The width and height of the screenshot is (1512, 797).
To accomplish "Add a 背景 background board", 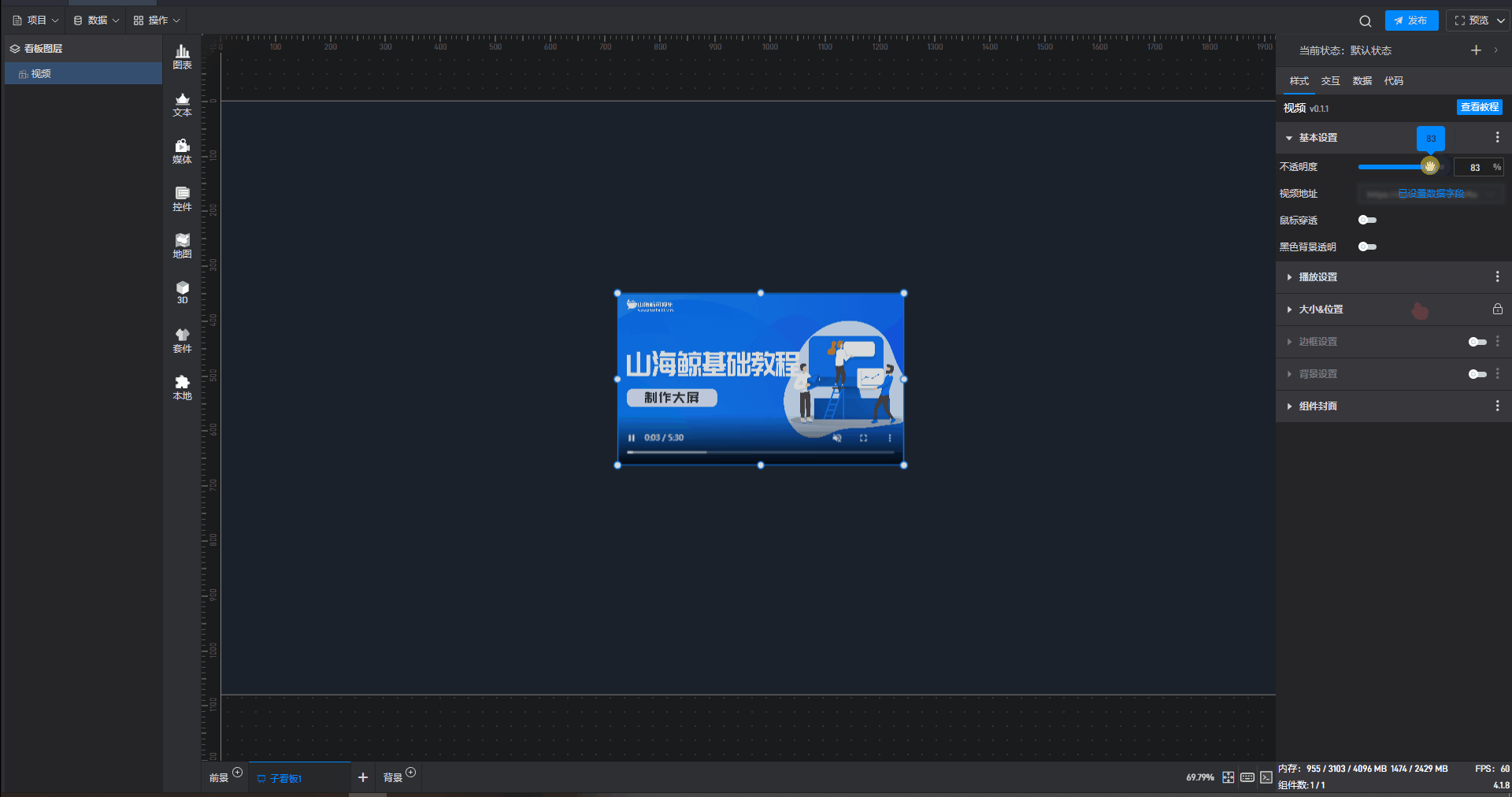I will [x=410, y=772].
